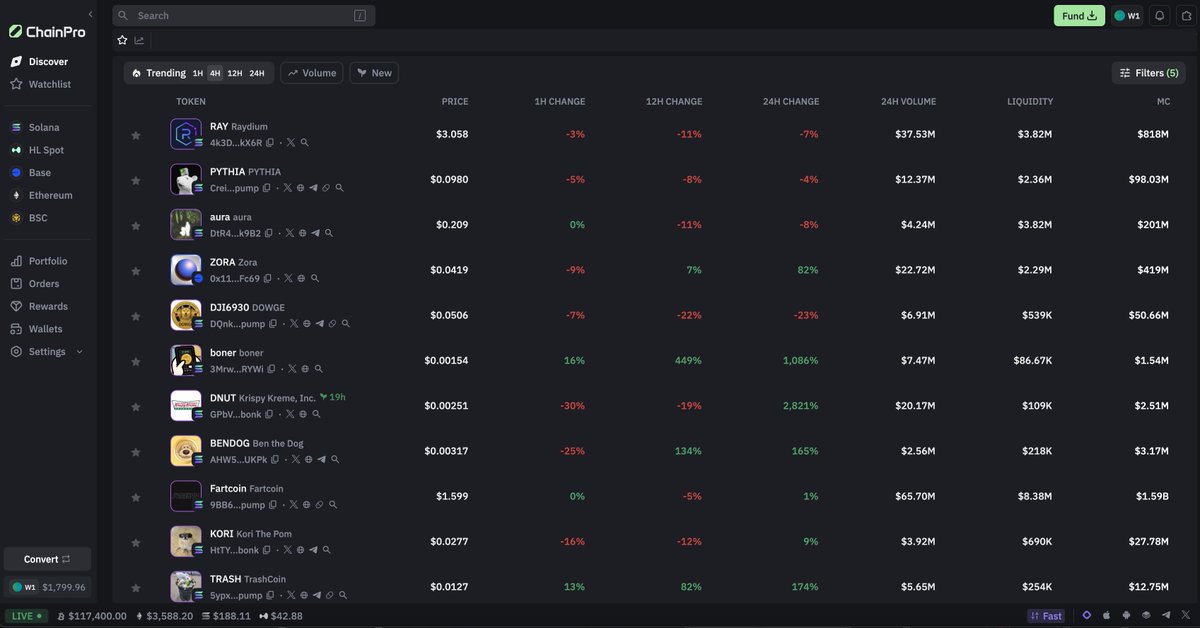Open the X icon for DNUT Krispy Kreme
1200x628 pixels.
[x=290, y=414]
